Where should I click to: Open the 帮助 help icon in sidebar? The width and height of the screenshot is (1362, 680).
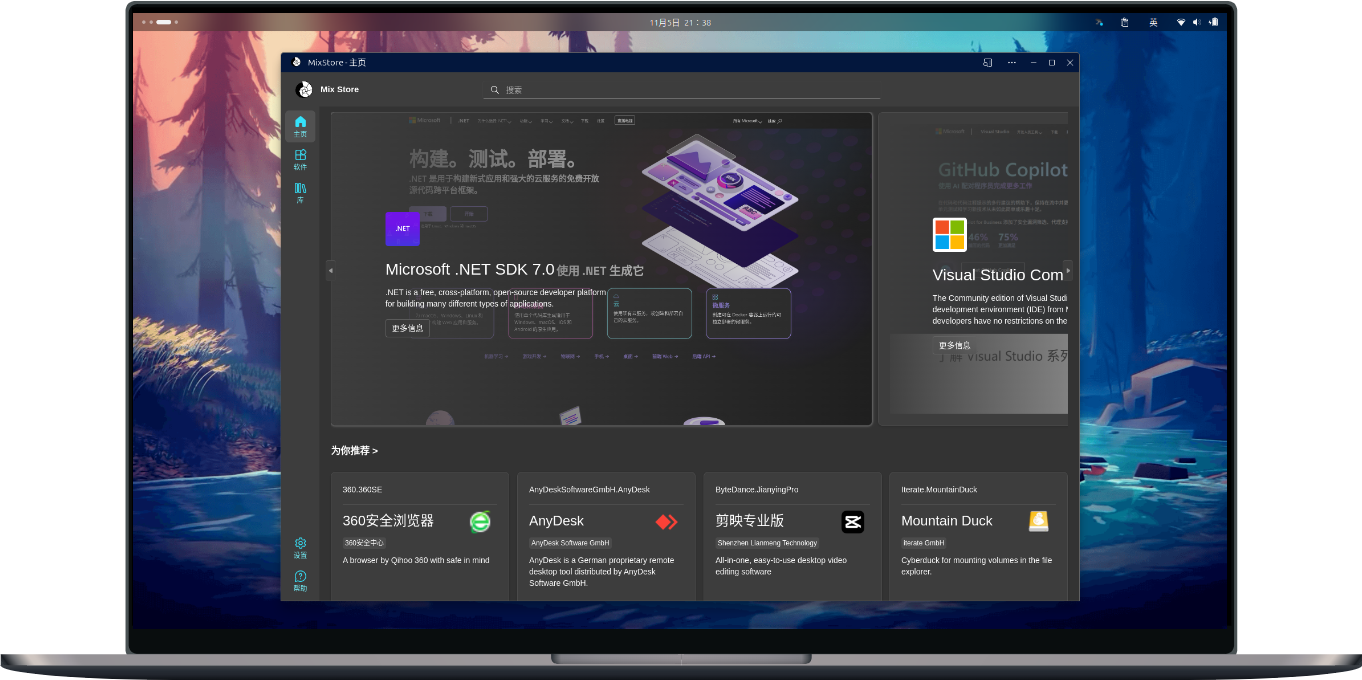tap(300, 580)
